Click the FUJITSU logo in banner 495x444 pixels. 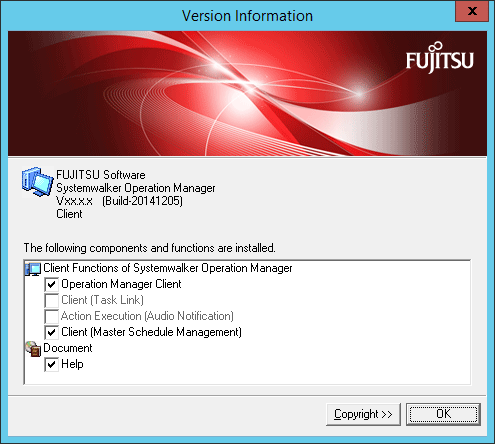[440, 58]
